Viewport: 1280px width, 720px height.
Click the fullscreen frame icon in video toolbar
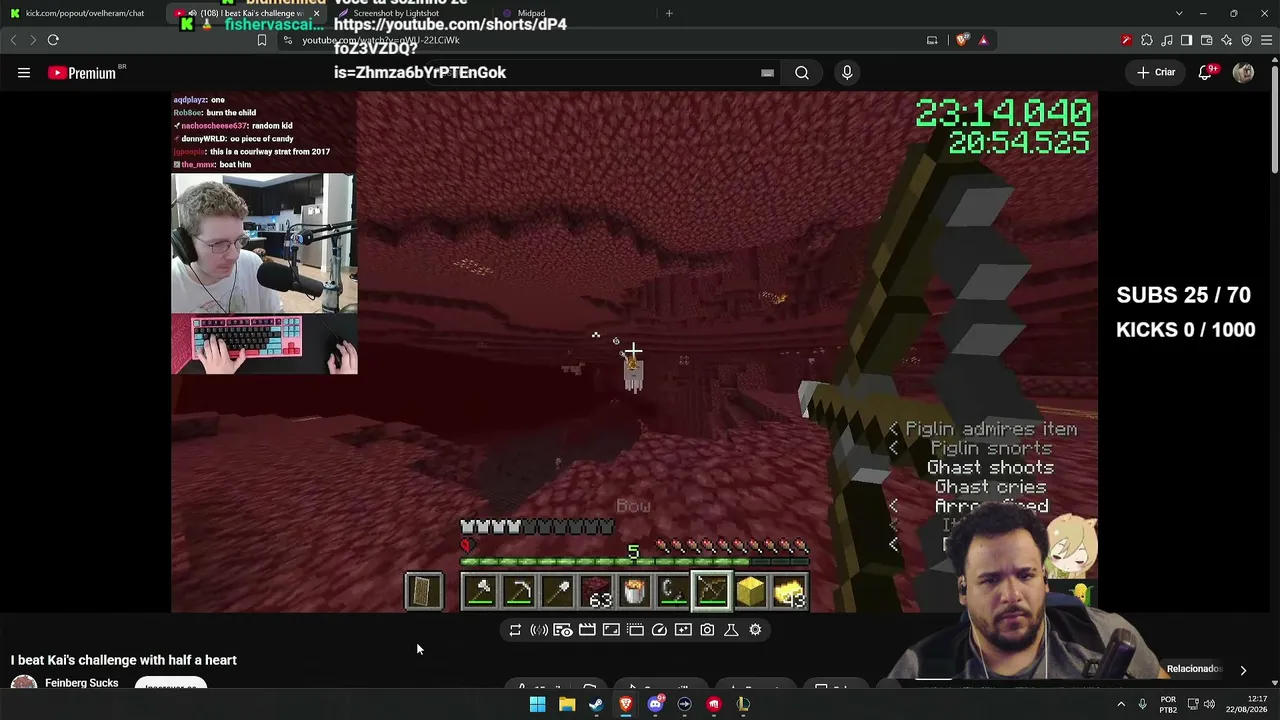click(x=611, y=630)
